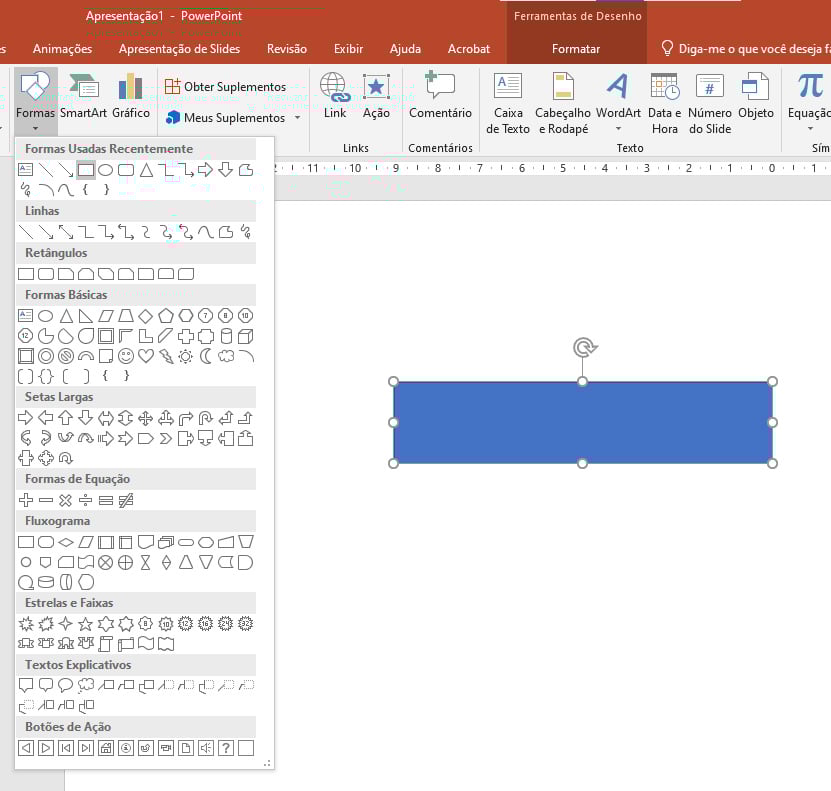The image size is (831, 791).
Task: Select the hourglass collate shape in Fluxograma
Action: [x=146, y=562]
